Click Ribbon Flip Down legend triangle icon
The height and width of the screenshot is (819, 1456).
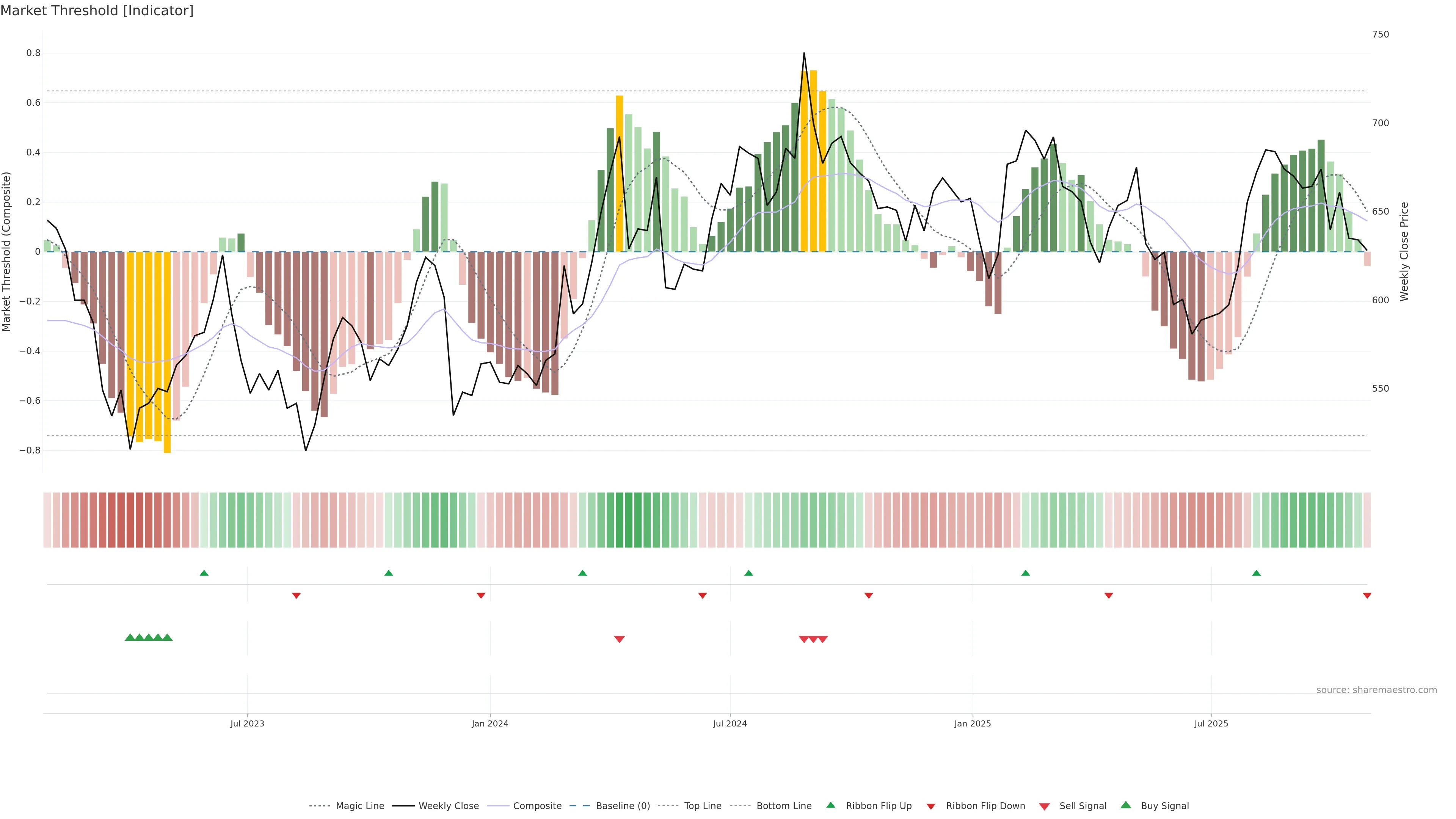click(x=930, y=806)
